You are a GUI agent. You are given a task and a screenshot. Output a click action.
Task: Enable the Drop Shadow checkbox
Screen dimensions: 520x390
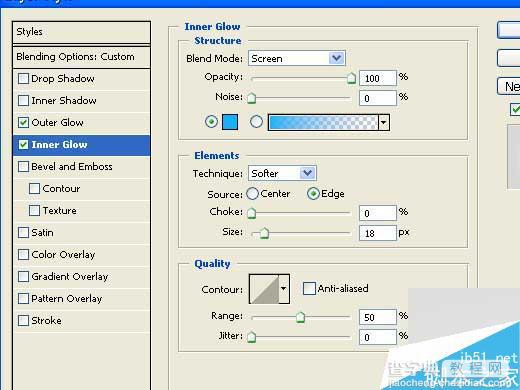click(23, 79)
